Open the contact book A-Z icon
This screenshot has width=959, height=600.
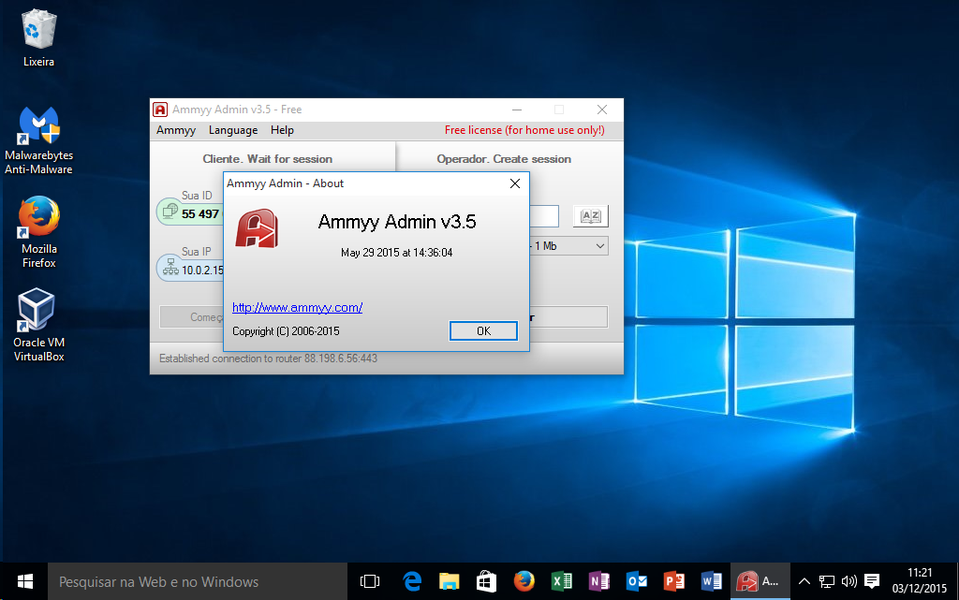(x=590, y=216)
